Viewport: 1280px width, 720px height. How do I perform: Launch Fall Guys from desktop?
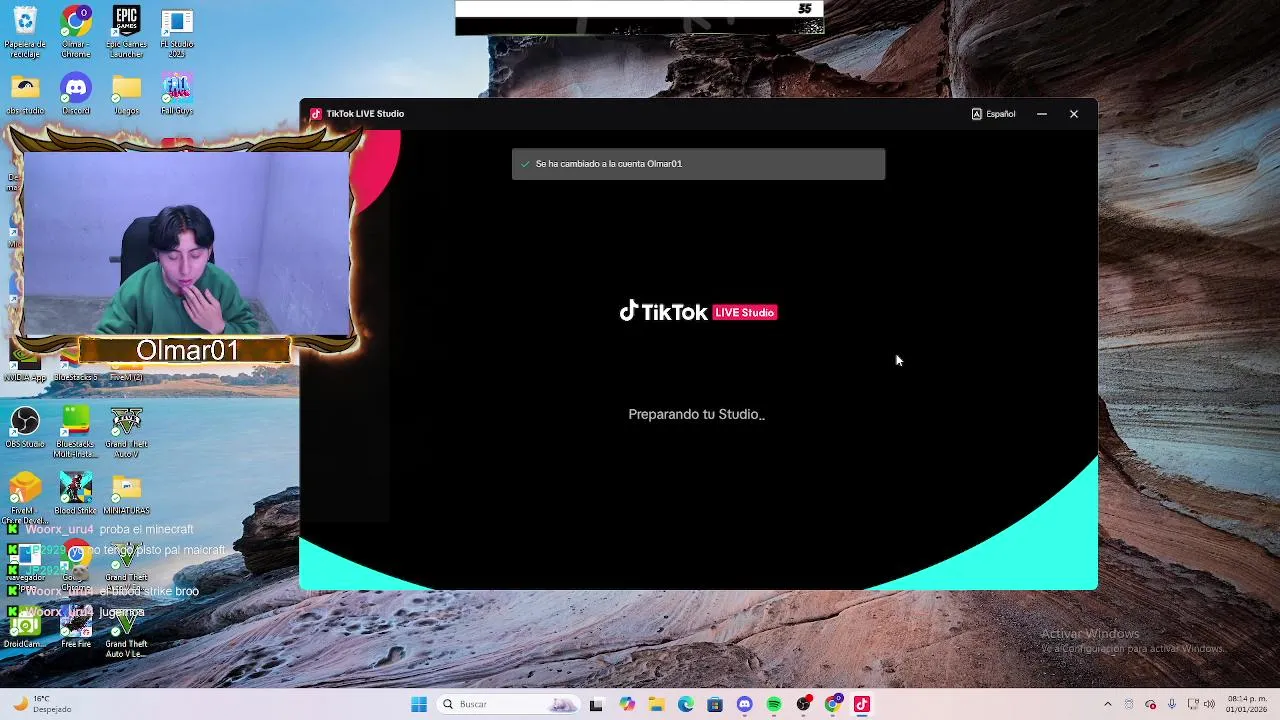pos(177,95)
